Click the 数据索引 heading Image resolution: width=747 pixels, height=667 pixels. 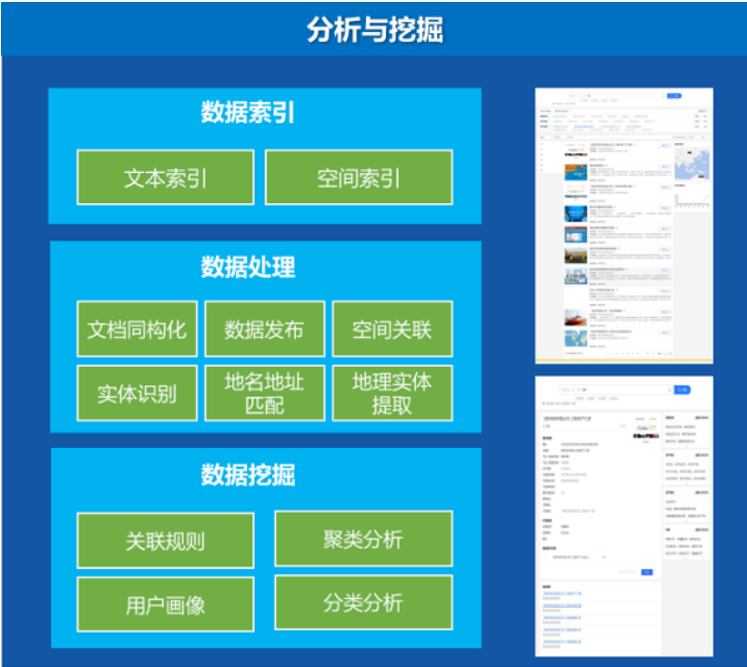tap(248, 112)
